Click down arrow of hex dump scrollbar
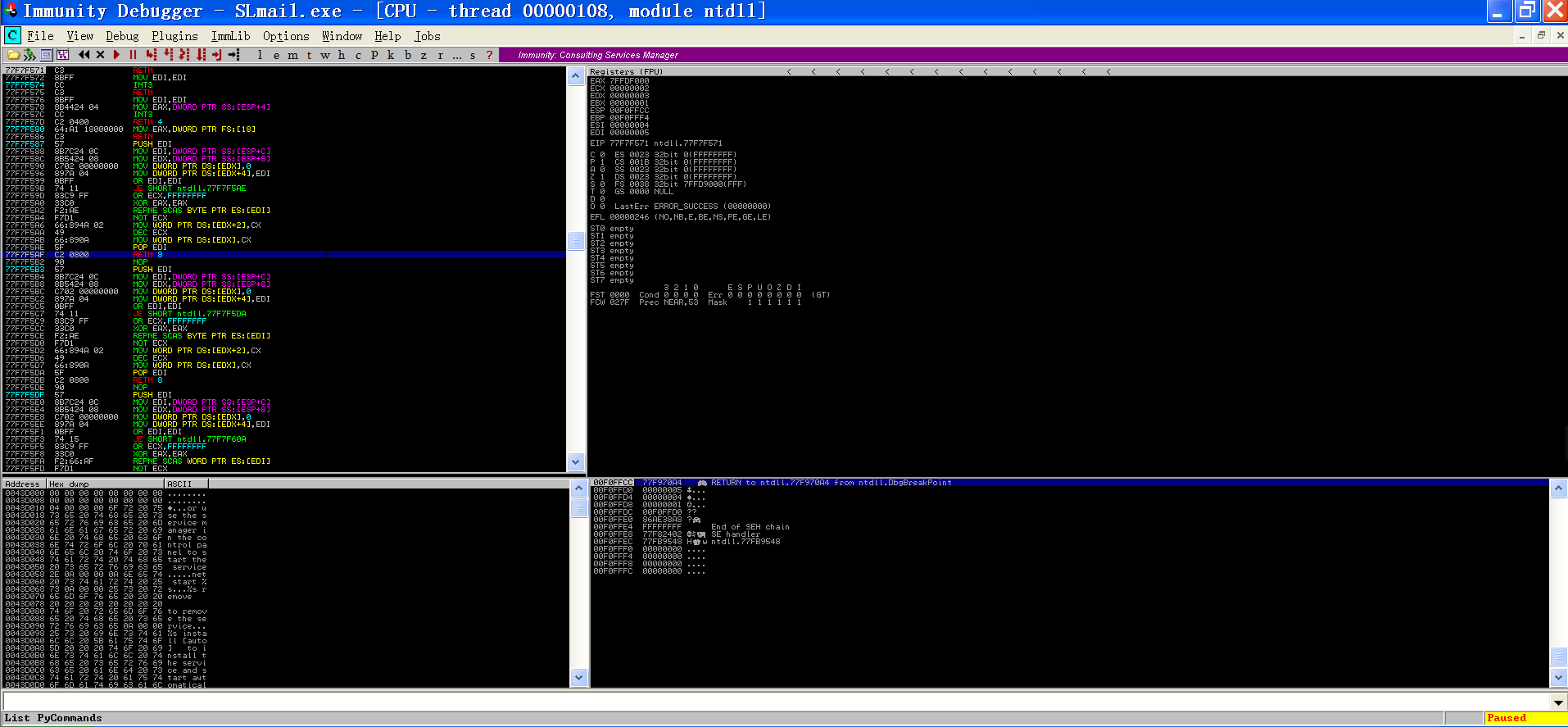The image size is (1568, 727). point(578,678)
